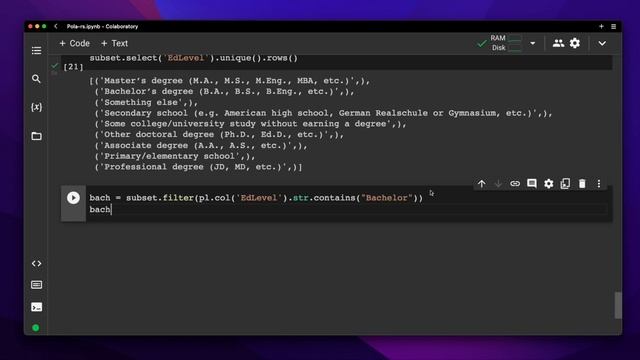Go back using the title bar arrow
This screenshot has height=360, width=640.
pyautogui.click(x=56, y=27)
